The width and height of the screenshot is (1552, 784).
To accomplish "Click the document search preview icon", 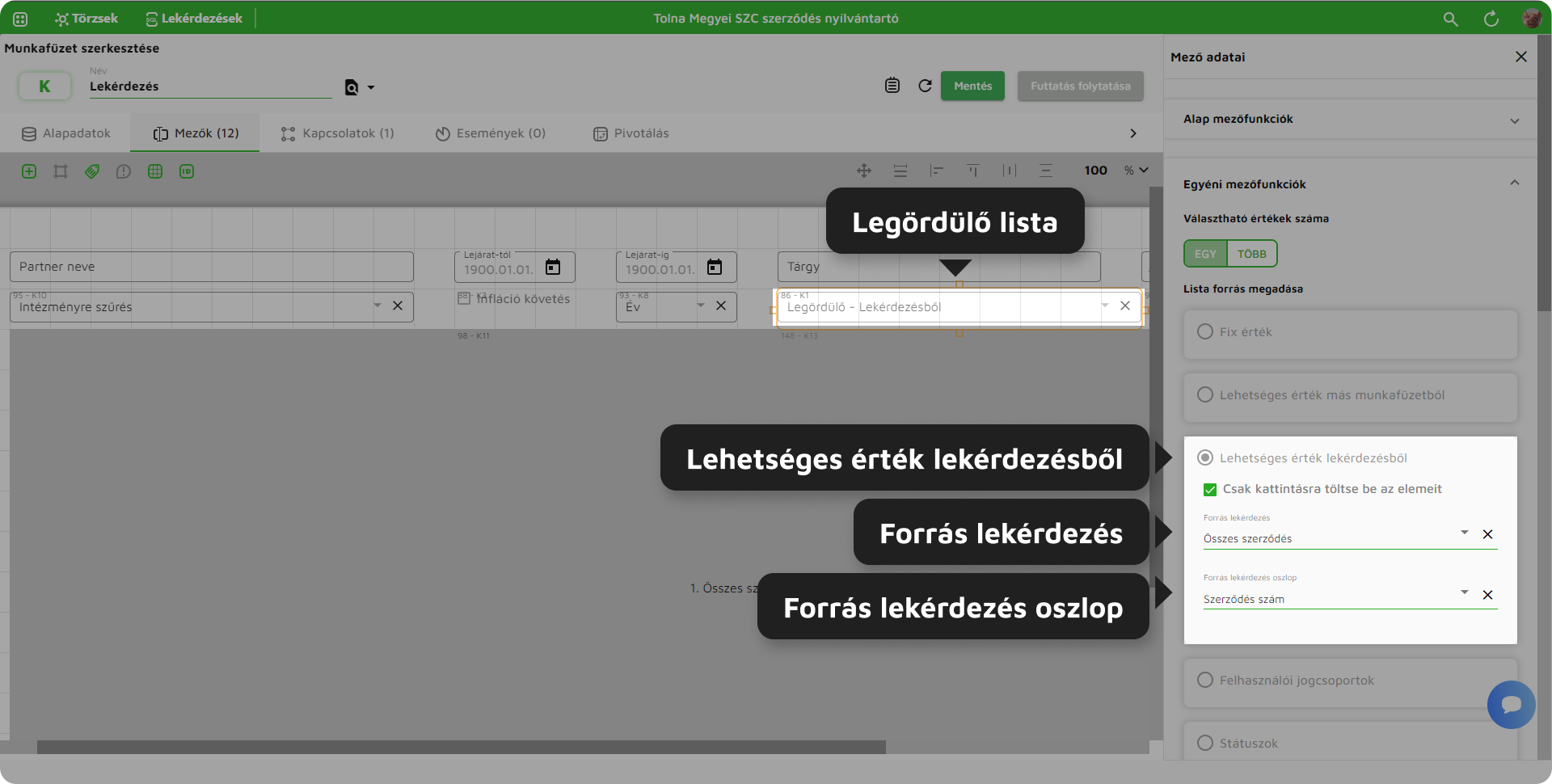I will point(352,87).
